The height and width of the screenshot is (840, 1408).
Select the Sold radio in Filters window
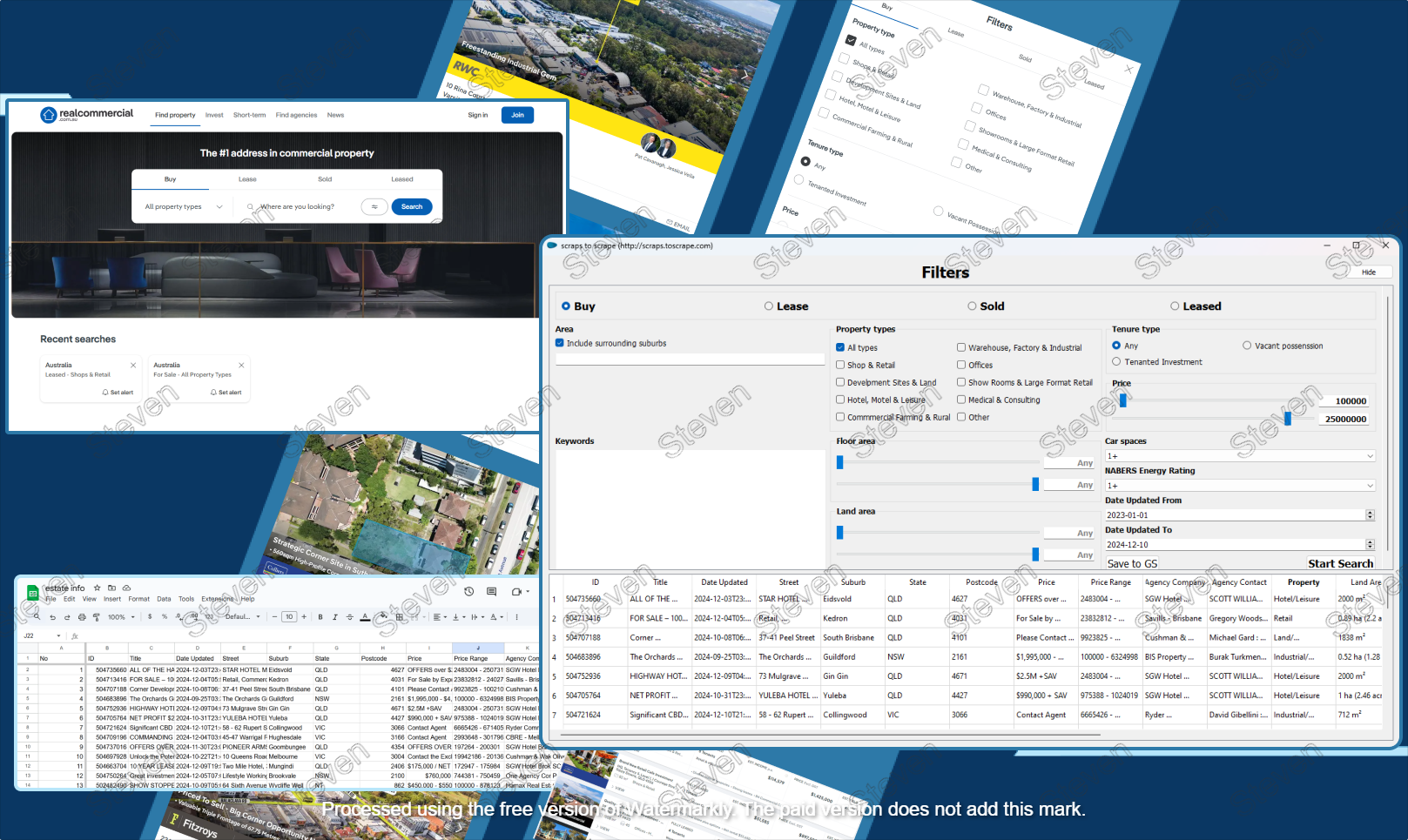(x=972, y=306)
